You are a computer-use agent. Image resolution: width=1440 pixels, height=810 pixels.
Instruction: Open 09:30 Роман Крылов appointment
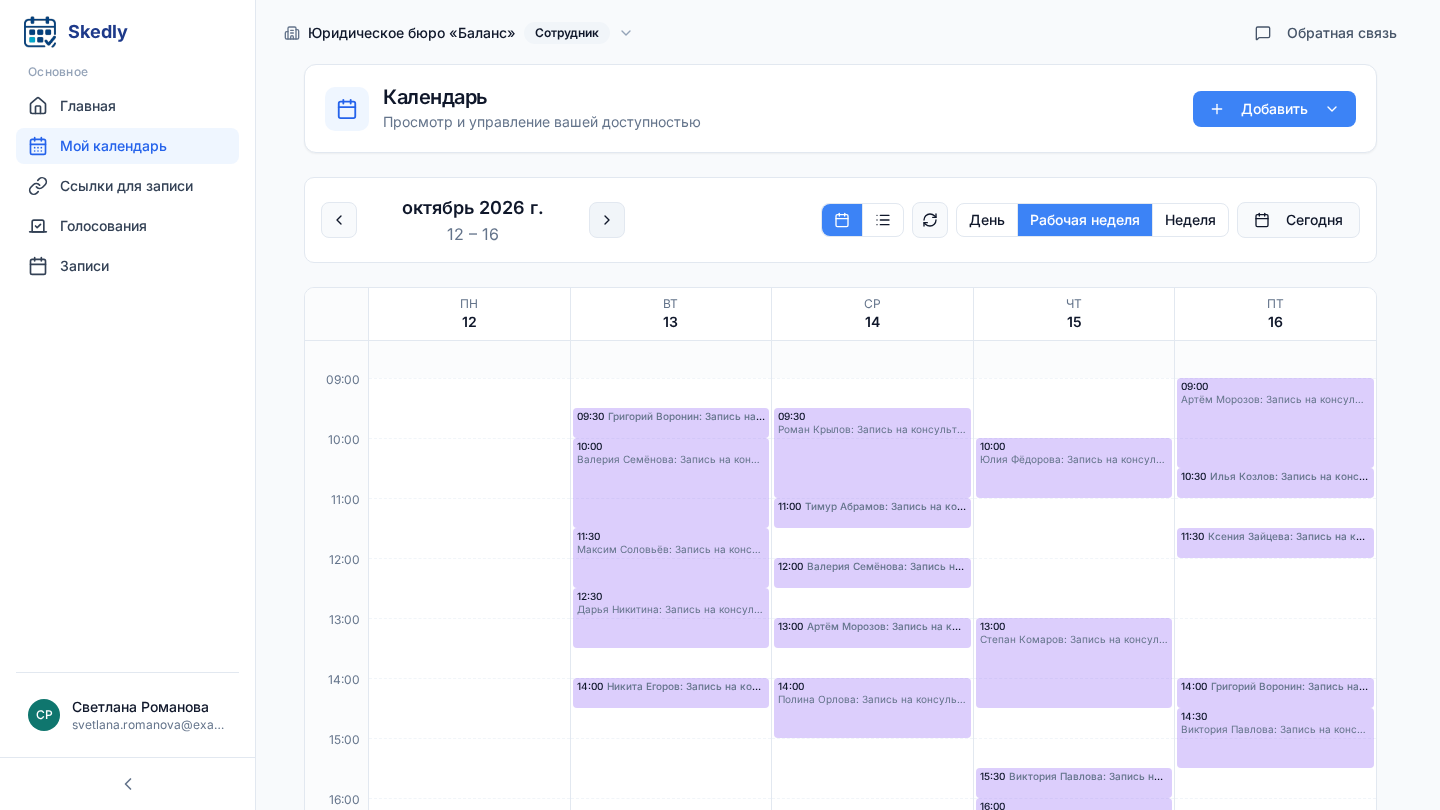point(872,452)
